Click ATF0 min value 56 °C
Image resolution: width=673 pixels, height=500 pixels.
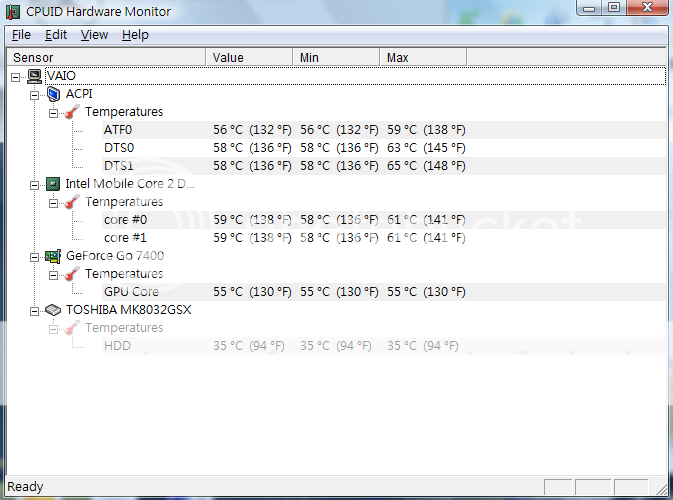(339, 130)
